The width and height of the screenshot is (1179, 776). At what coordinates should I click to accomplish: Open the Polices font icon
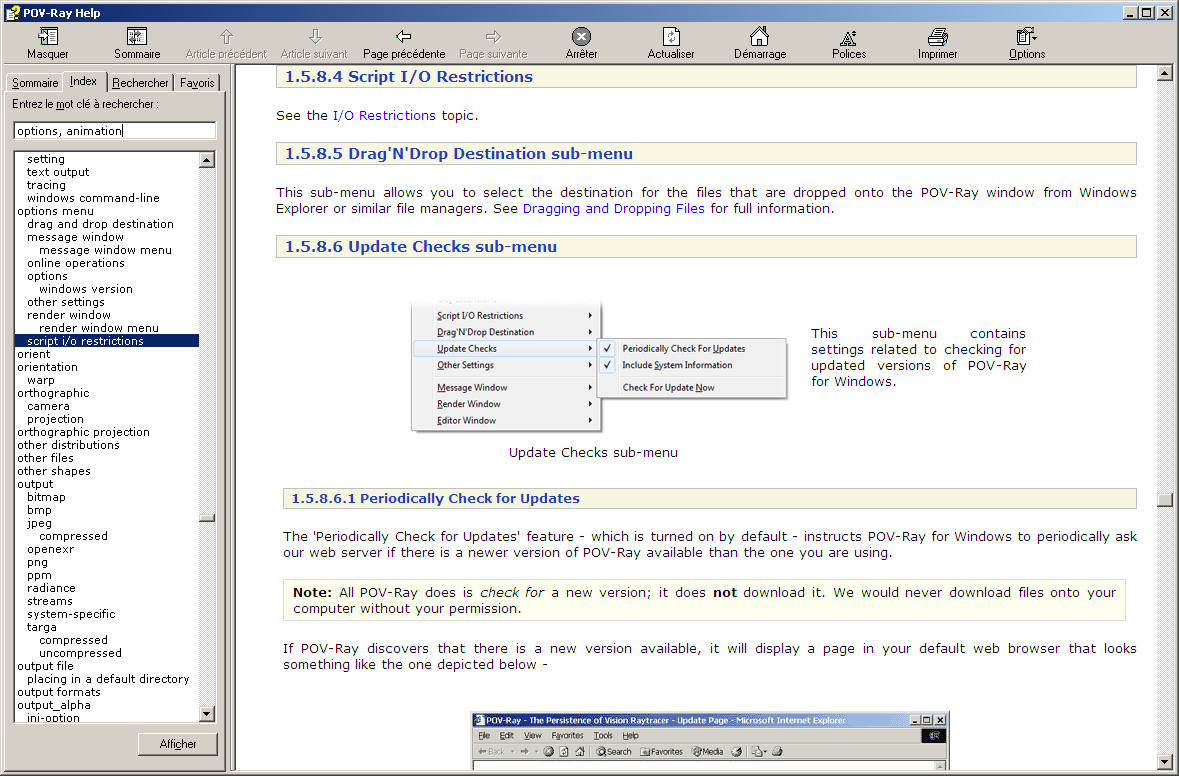(849, 38)
